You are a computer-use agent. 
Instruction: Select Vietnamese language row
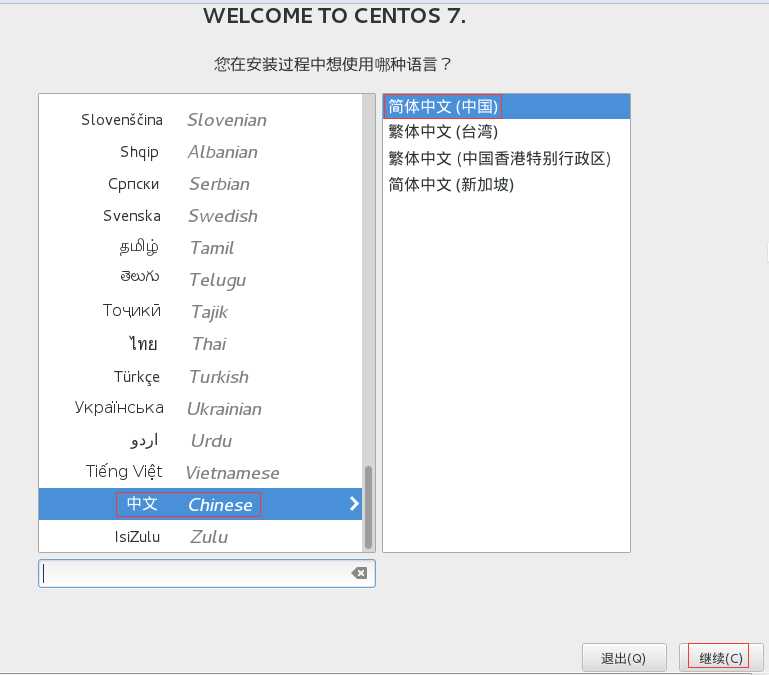[x=200, y=472]
